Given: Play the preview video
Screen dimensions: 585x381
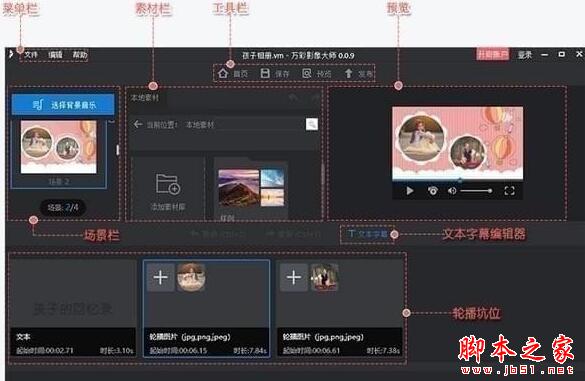Looking at the screenshot, I should click(410, 191).
